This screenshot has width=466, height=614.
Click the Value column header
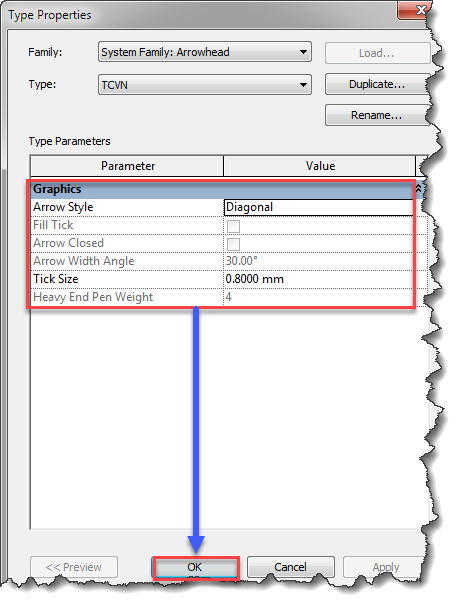pos(320,166)
